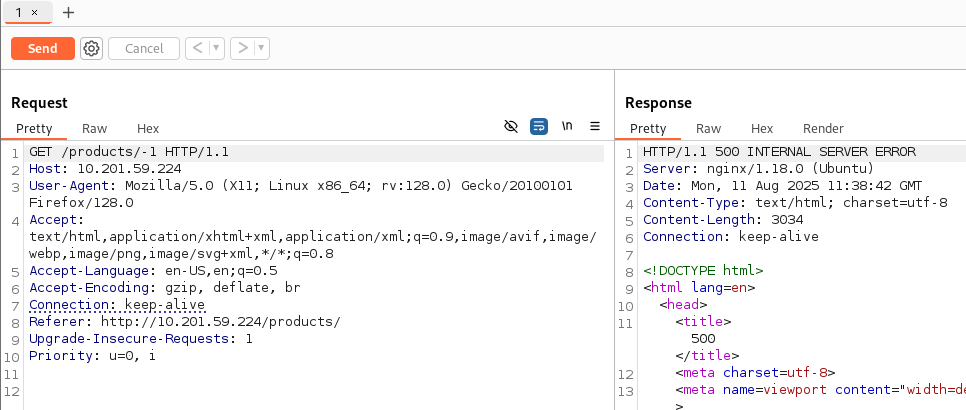Open Repeater send settings gear
This screenshot has width=966, height=410.
(92, 48)
